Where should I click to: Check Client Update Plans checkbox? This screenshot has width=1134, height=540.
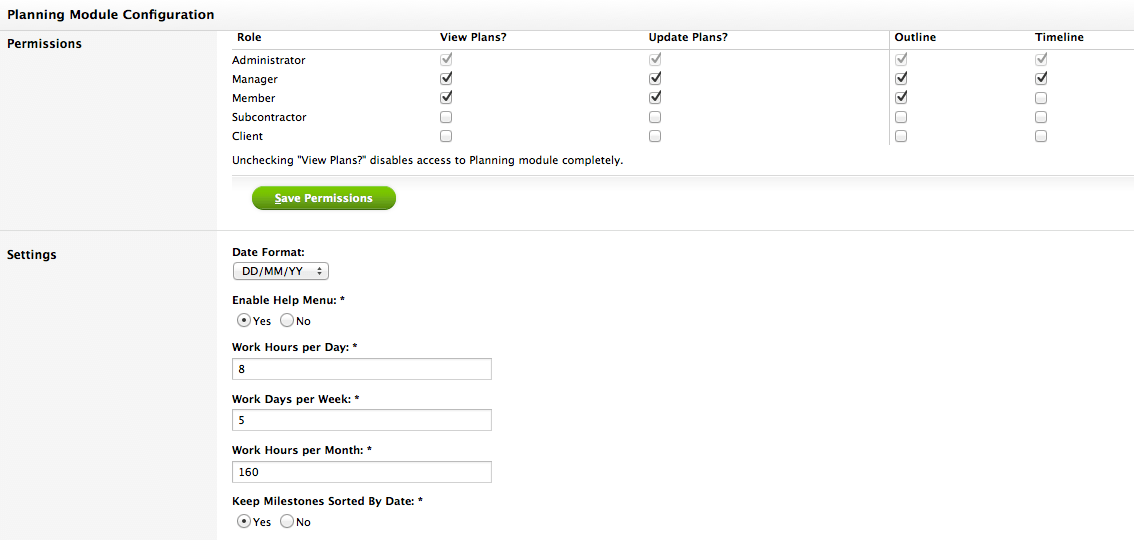(x=655, y=136)
